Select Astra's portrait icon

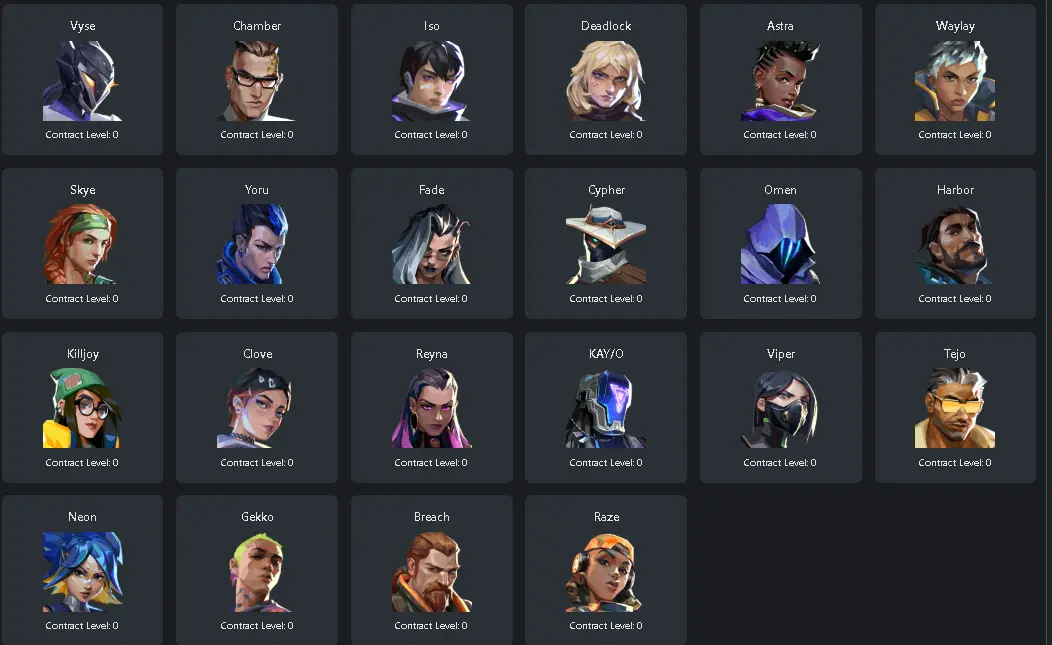(x=780, y=81)
